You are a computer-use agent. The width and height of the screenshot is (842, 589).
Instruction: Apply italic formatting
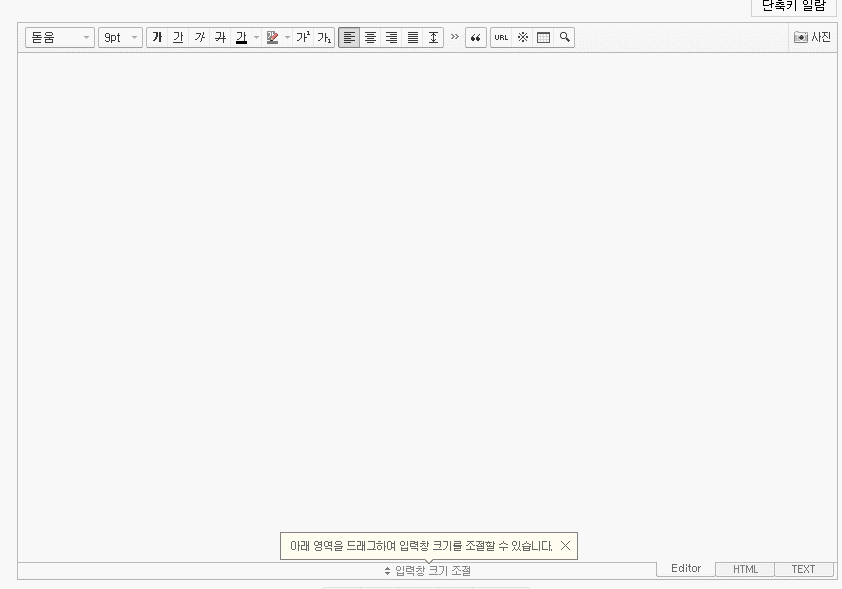198,37
